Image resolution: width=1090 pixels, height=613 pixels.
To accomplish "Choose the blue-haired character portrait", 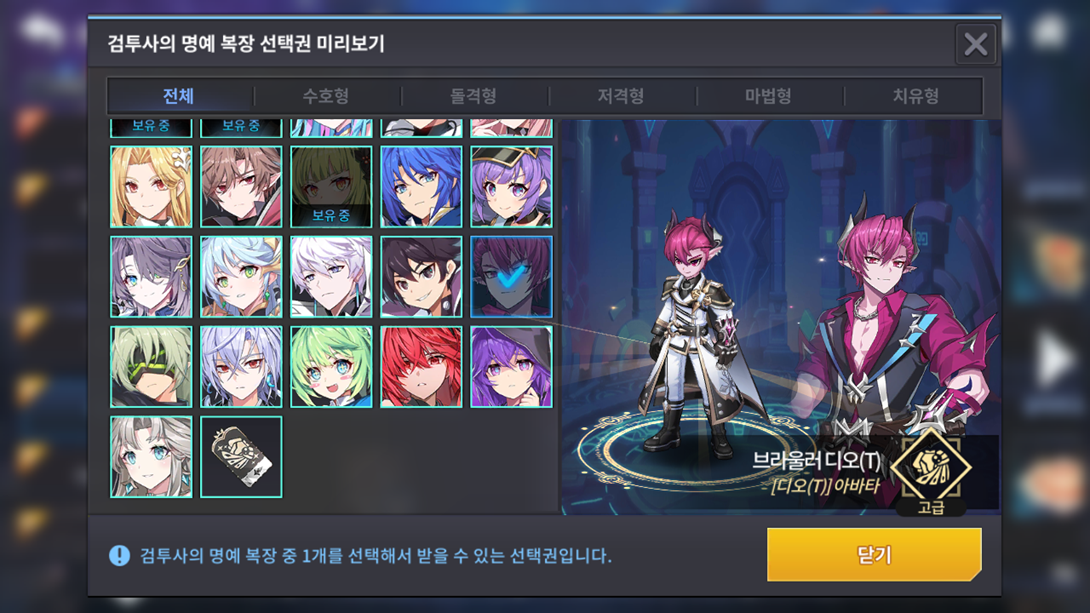I will coord(421,186).
